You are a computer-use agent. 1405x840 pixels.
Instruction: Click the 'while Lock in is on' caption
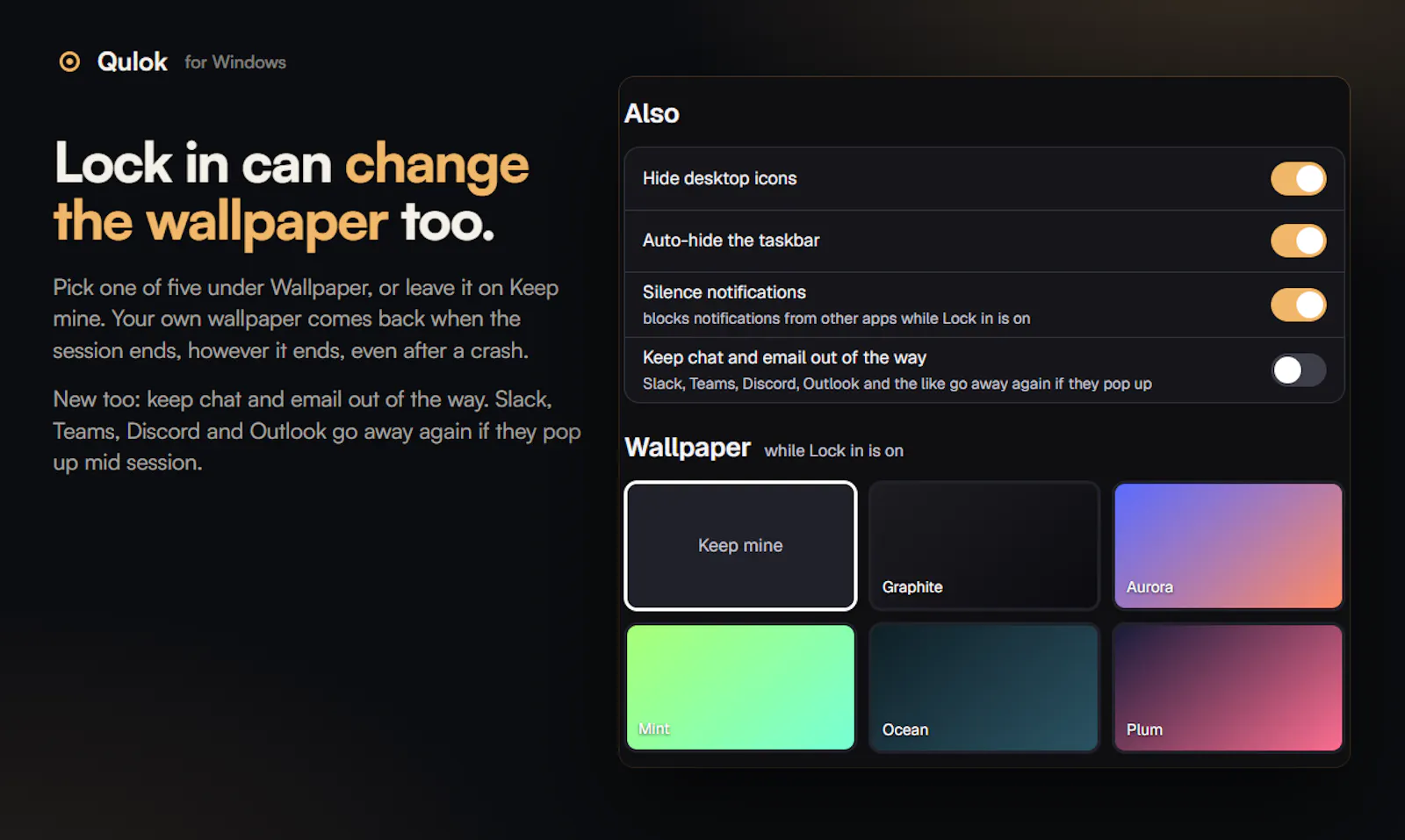click(833, 450)
